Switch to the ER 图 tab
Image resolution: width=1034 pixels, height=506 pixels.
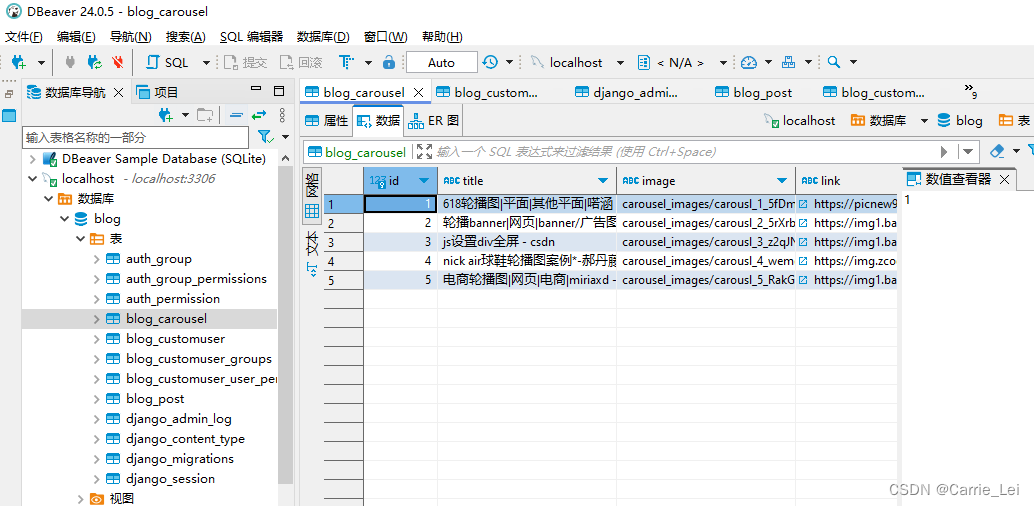434,121
